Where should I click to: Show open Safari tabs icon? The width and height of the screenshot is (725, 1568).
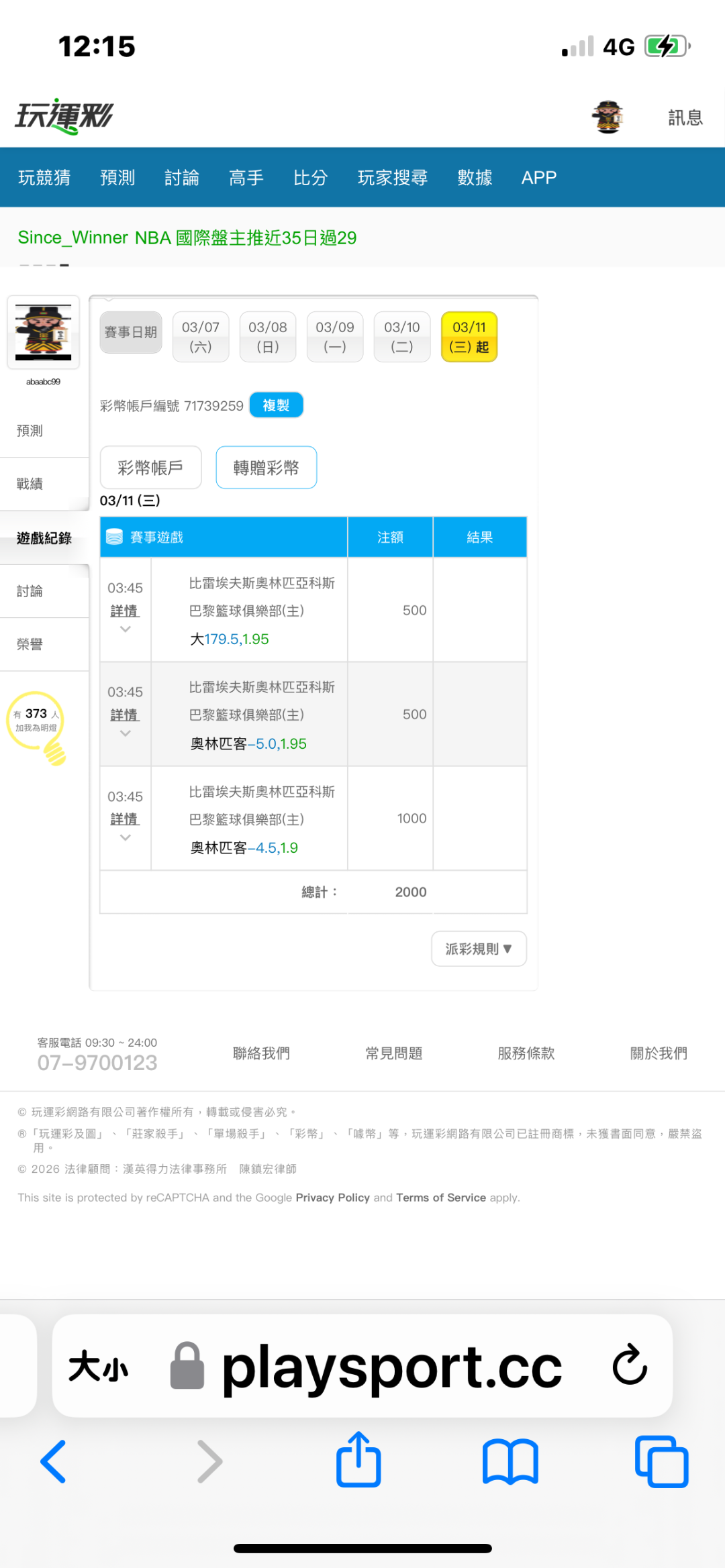(x=661, y=1461)
